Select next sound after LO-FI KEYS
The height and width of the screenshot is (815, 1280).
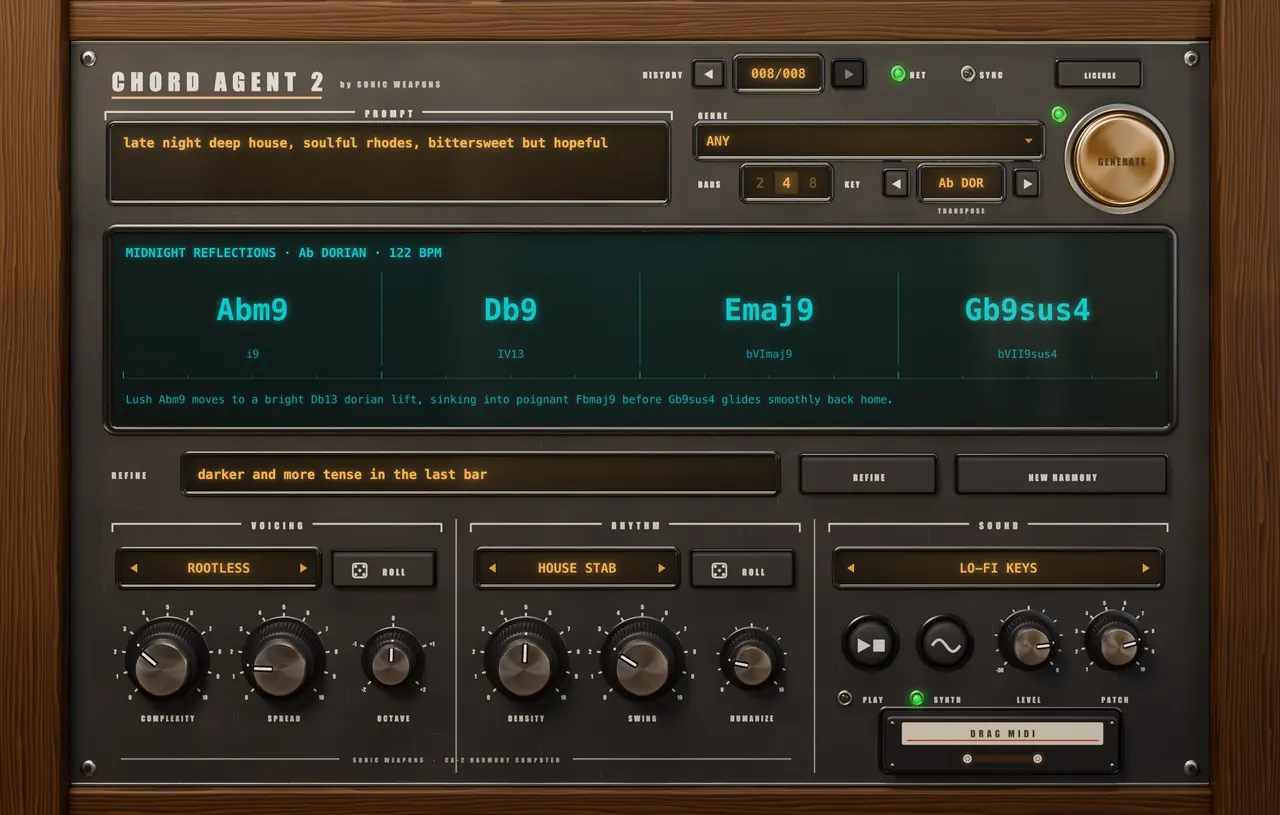1146,568
